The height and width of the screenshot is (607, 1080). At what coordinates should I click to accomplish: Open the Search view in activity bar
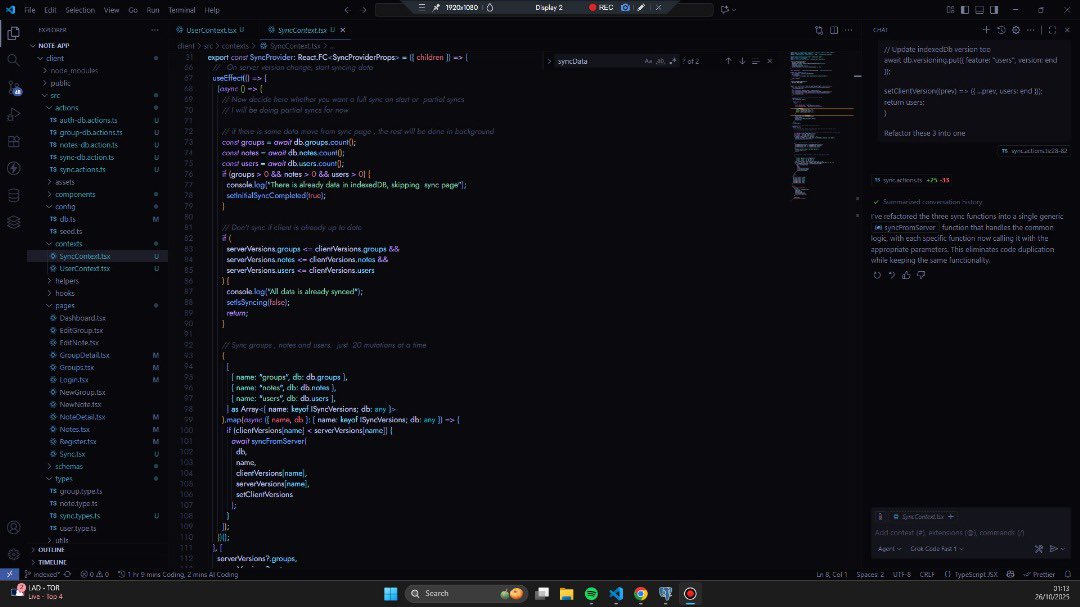tap(13, 61)
